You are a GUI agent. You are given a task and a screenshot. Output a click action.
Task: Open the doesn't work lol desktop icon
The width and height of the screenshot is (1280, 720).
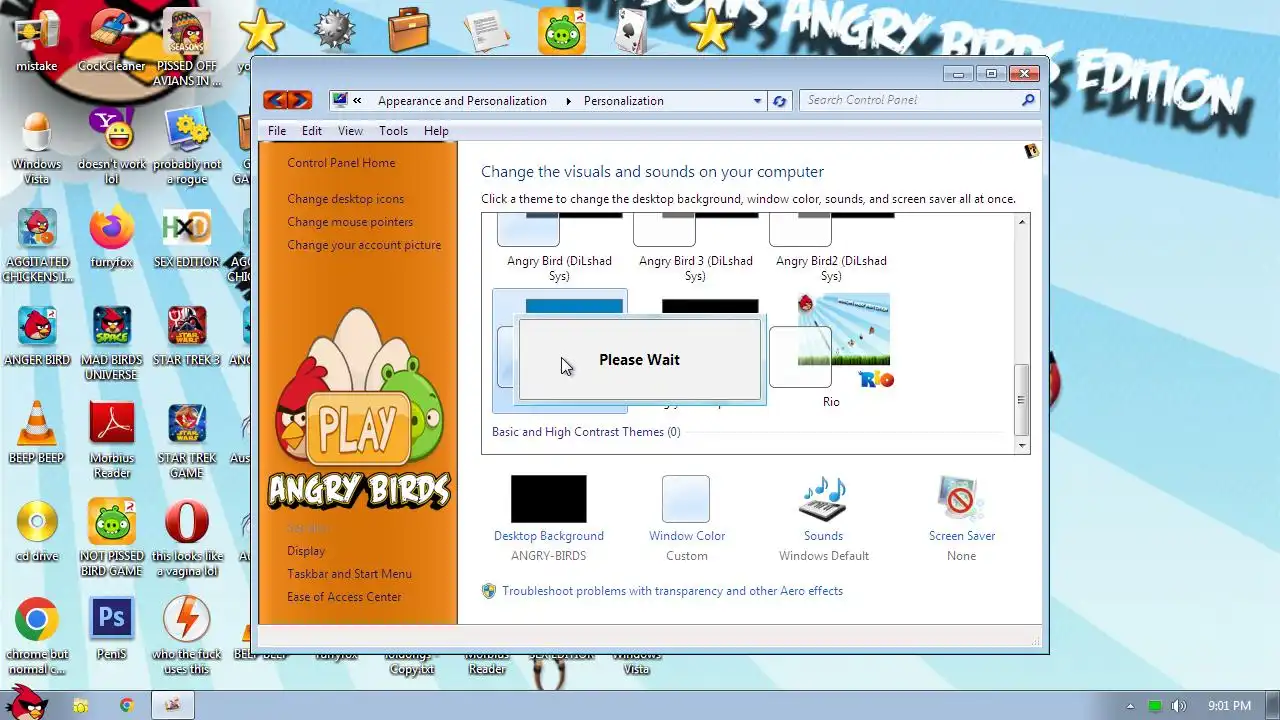111,145
